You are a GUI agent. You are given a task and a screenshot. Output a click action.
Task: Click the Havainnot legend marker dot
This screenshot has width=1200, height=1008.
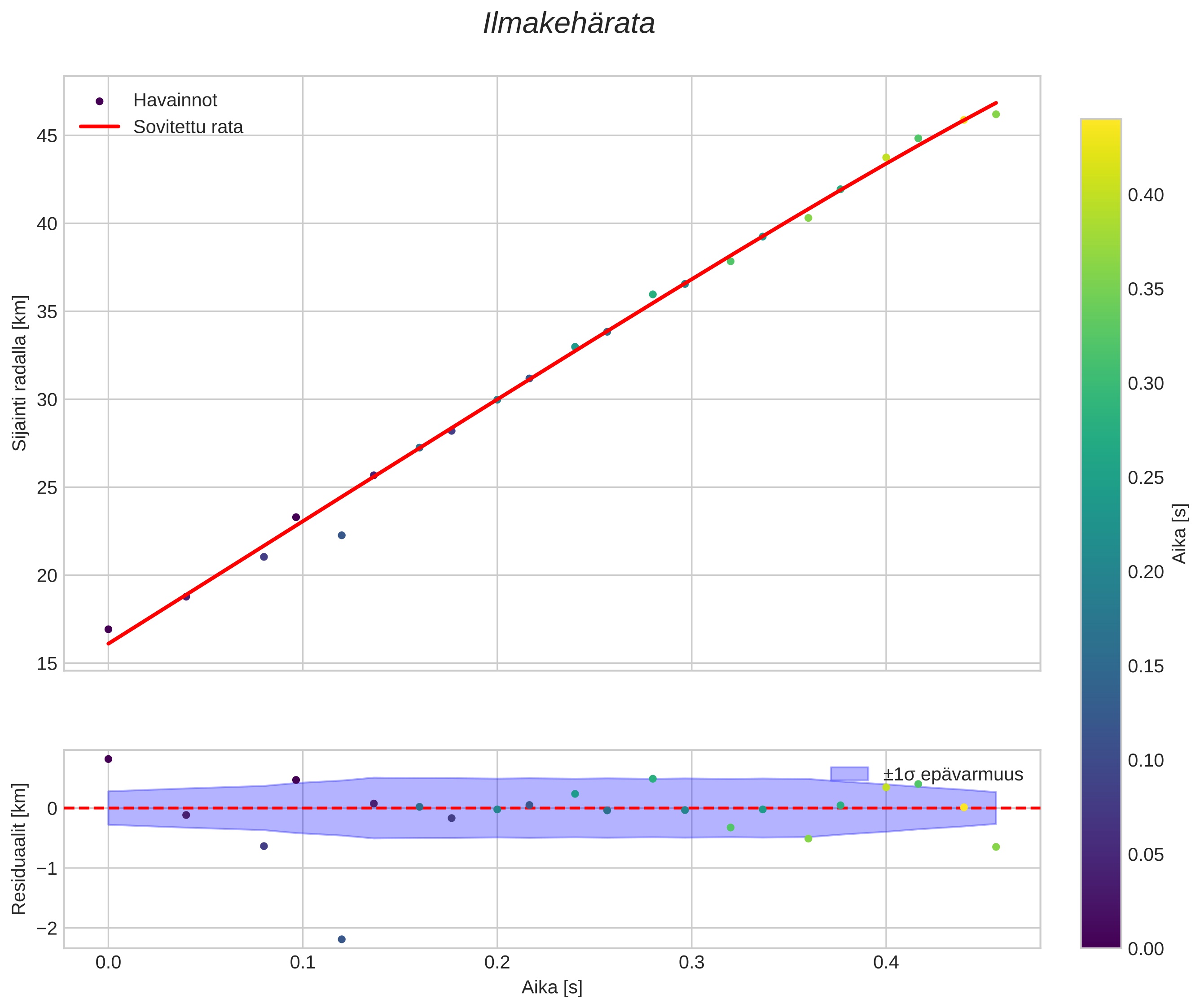100,101
